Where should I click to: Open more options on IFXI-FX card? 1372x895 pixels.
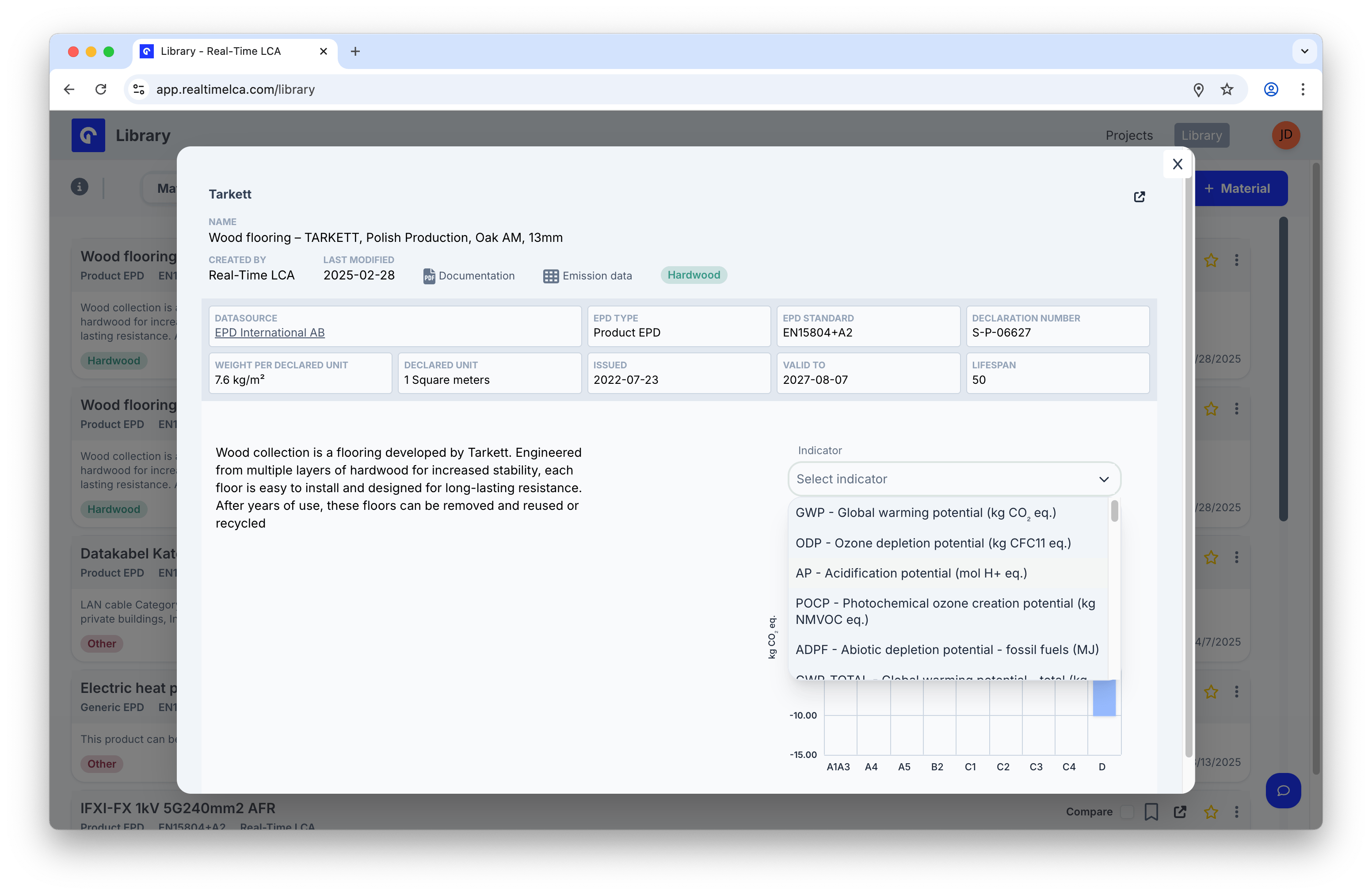point(1237,812)
